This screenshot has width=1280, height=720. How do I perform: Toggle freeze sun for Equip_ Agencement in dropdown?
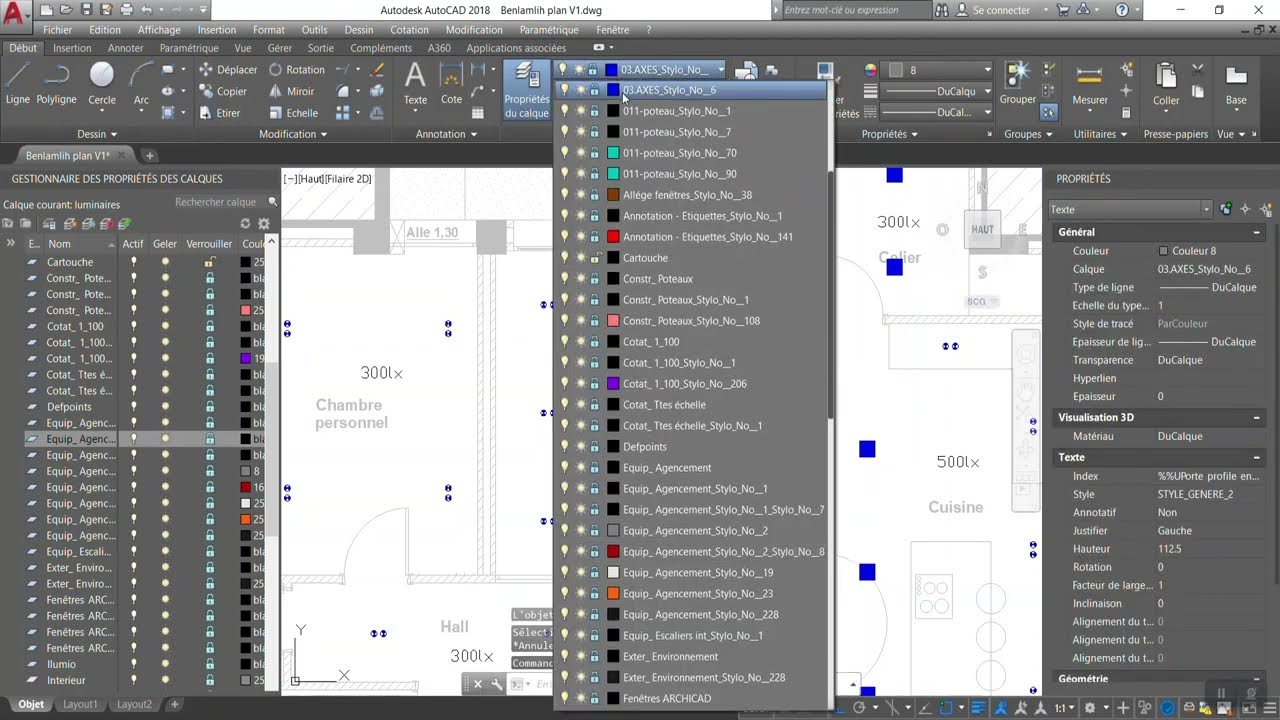[x=580, y=468]
